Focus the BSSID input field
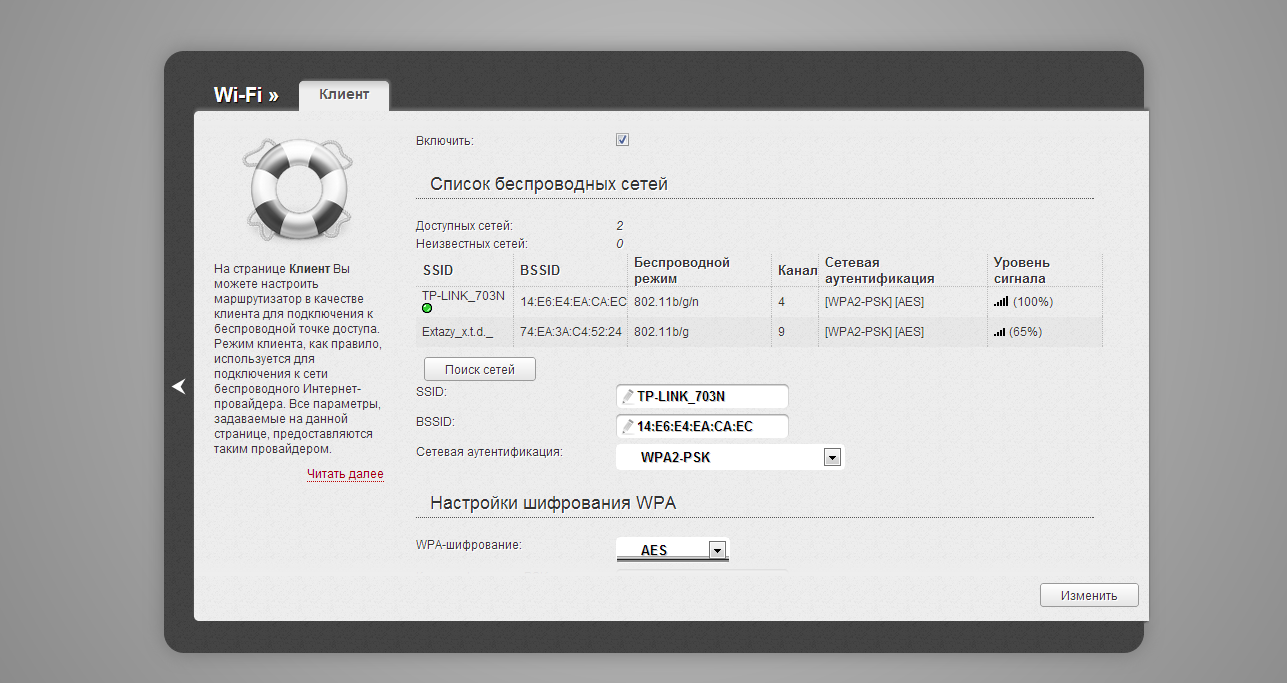Image resolution: width=1287 pixels, height=683 pixels. click(710, 427)
